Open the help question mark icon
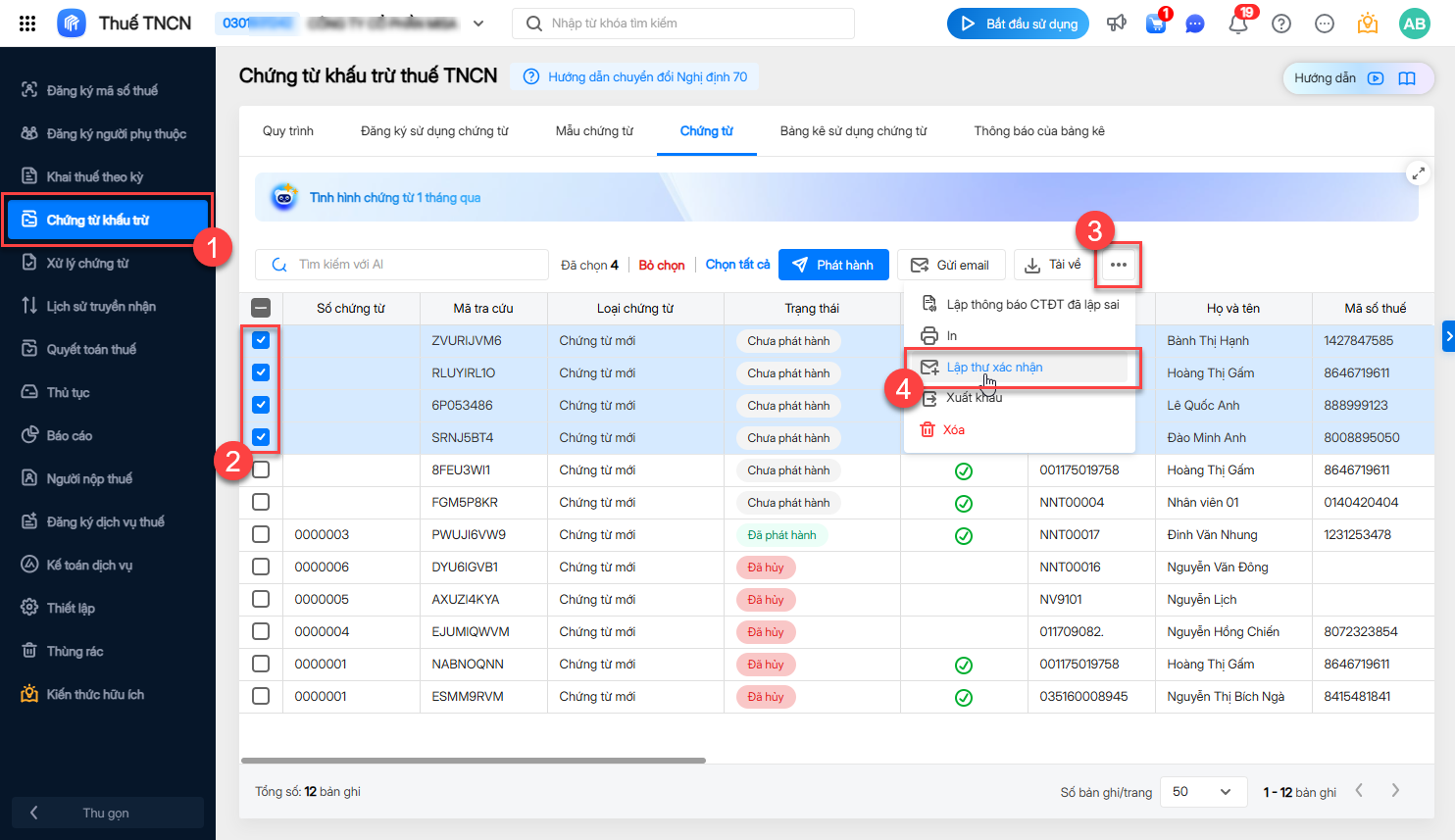 (1281, 24)
